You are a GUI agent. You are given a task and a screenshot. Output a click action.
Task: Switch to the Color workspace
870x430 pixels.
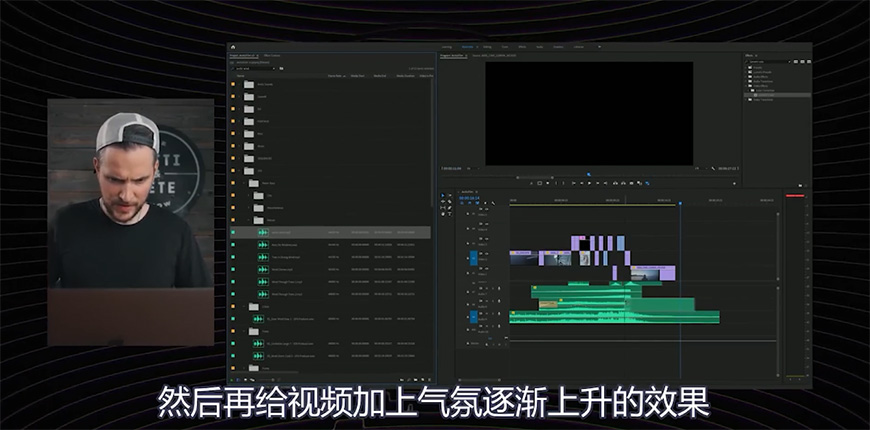pyautogui.click(x=505, y=47)
